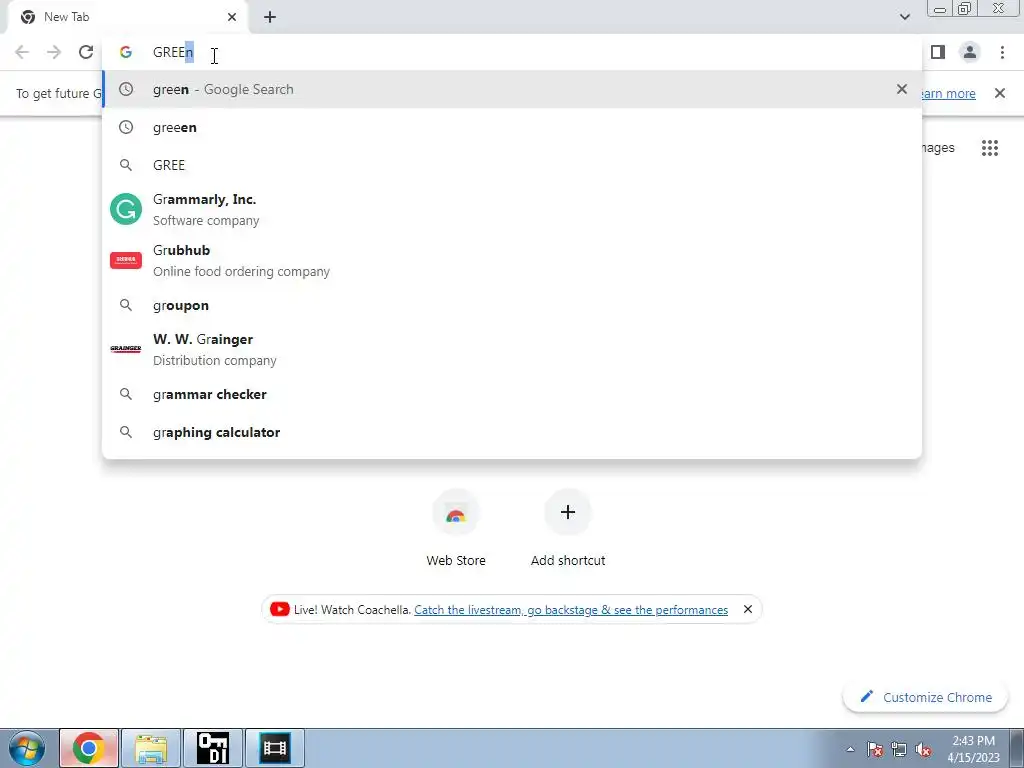
Task: Open the Web Store shortcut
Action: 456,529
